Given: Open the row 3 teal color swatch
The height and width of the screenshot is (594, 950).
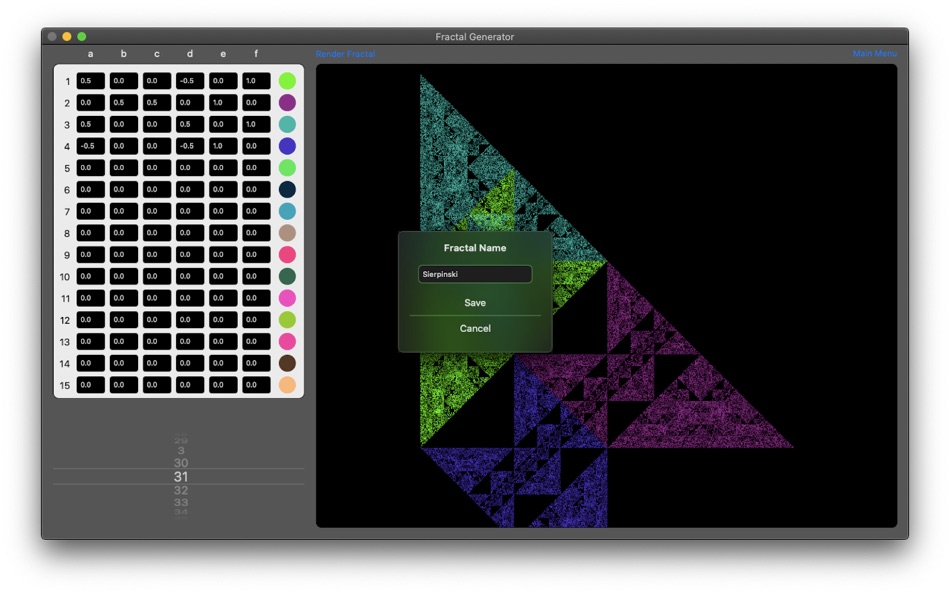Looking at the screenshot, I should pyautogui.click(x=287, y=124).
